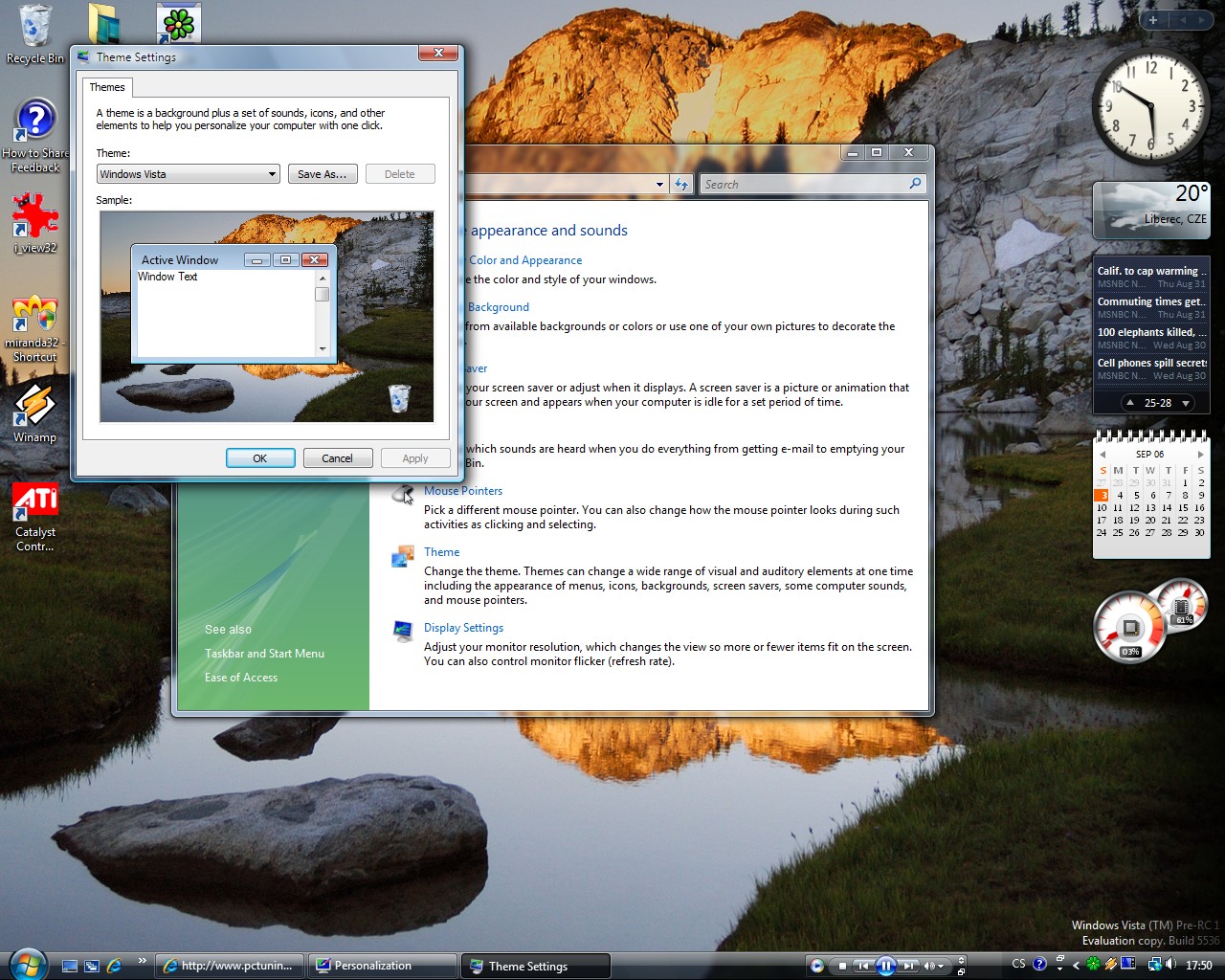Open Display Settings link
Image resolution: width=1225 pixels, height=980 pixels.
coord(463,628)
